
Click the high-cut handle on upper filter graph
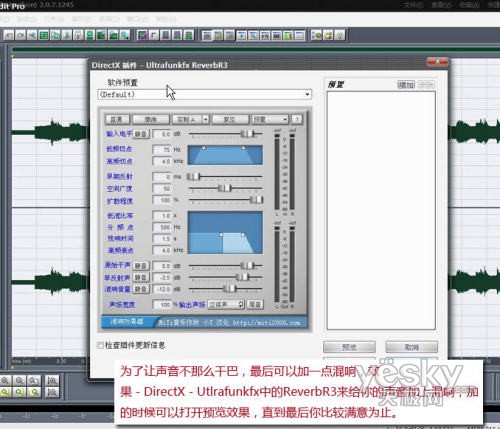(x=243, y=148)
